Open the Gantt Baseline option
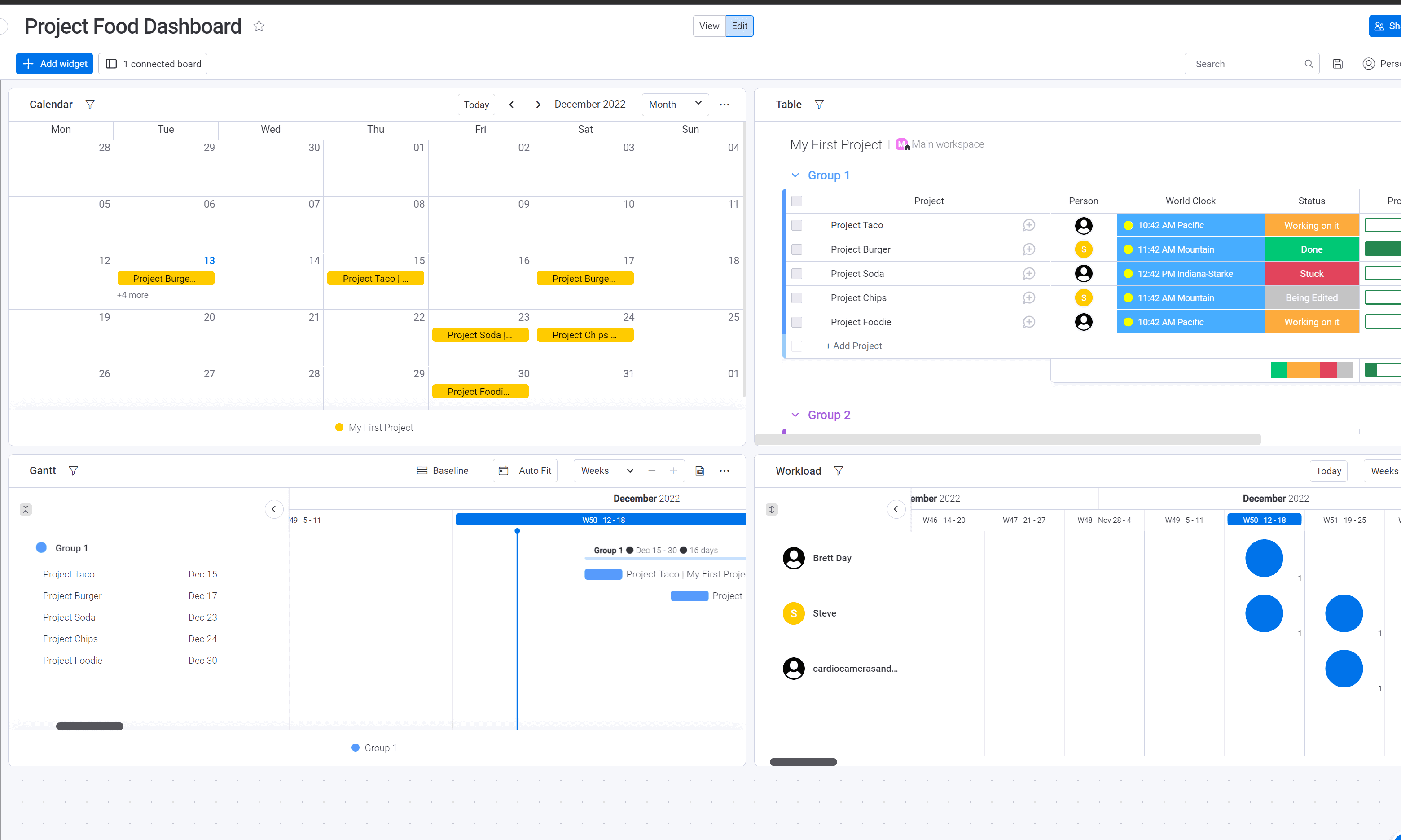The width and height of the screenshot is (1401, 840). 442,471
